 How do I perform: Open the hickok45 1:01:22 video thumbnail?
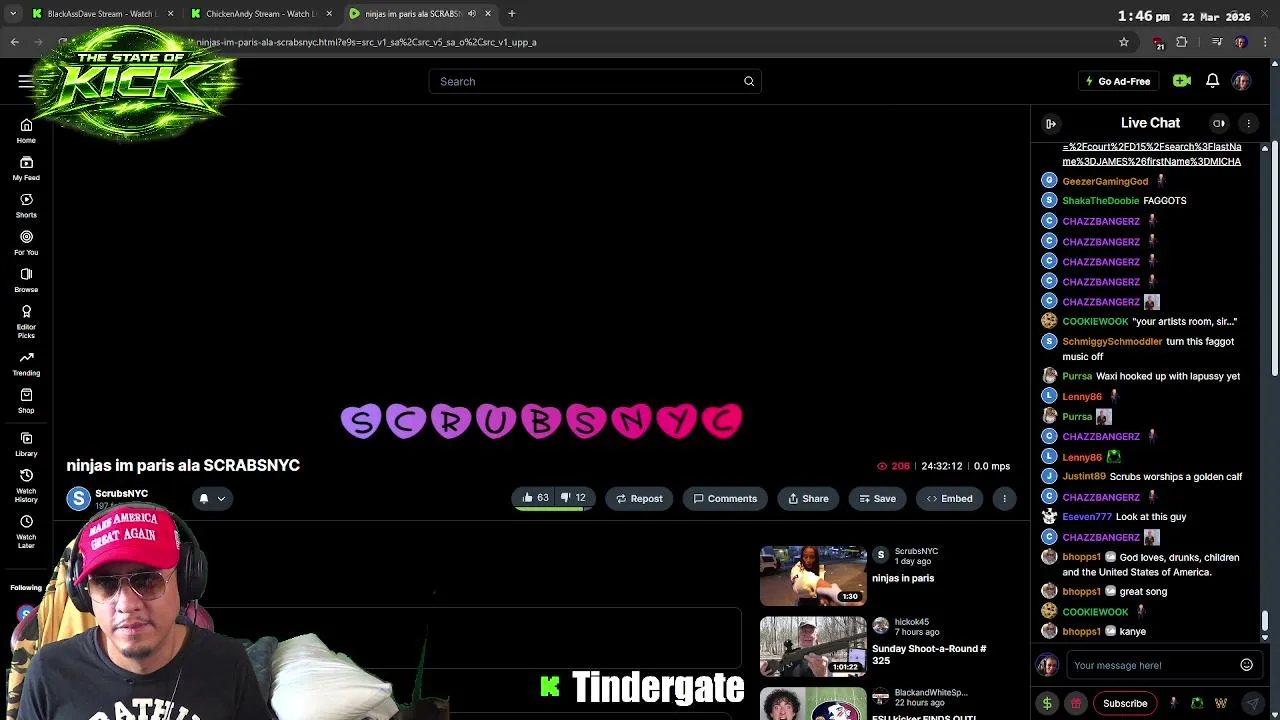[813, 646]
